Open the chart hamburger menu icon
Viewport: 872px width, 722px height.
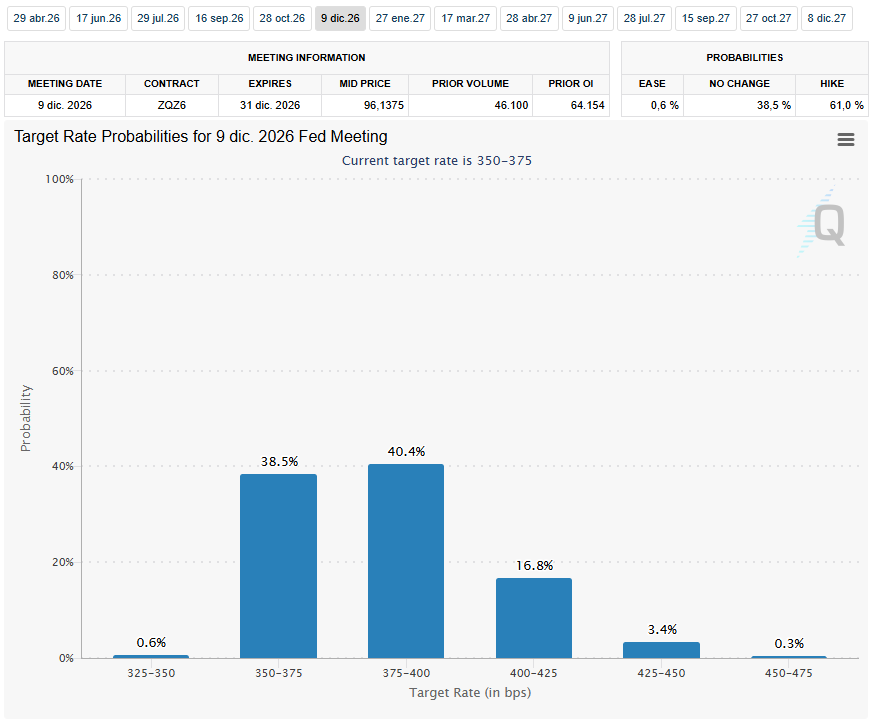pyautogui.click(x=845, y=140)
